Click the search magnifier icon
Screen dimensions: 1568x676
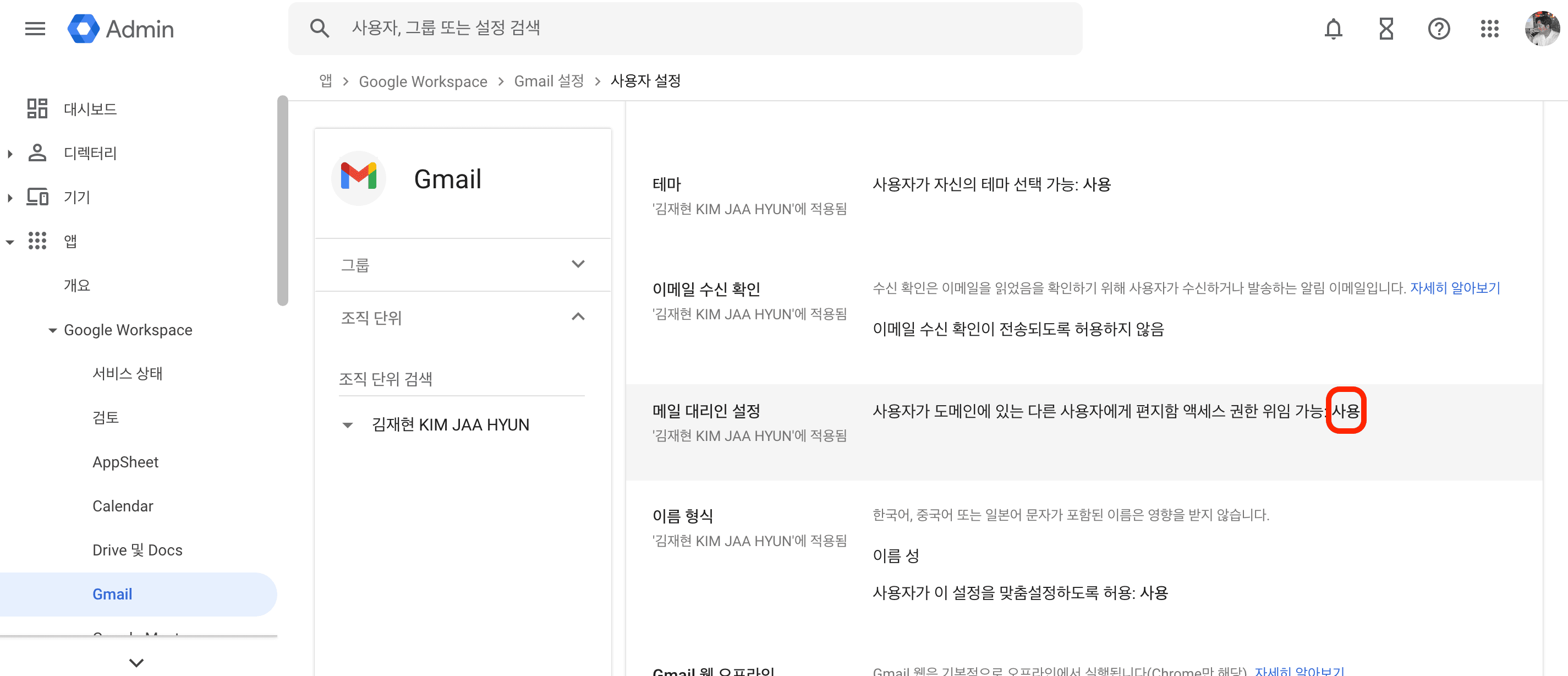point(319,28)
